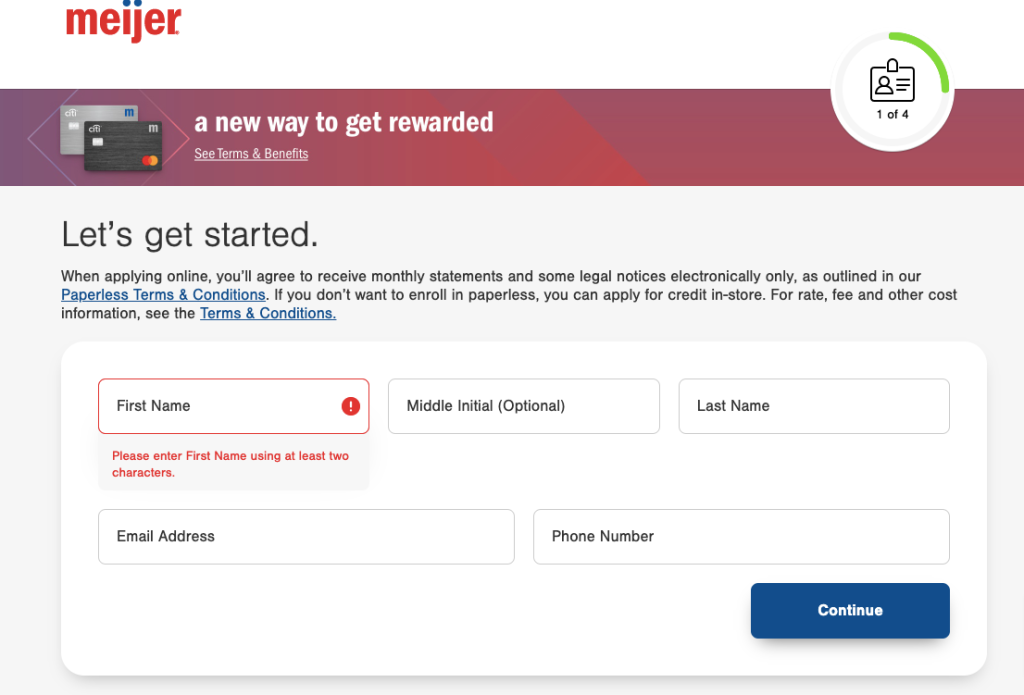The image size is (1024, 695).
Task: Click See Terms & Benefits
Action: point(250,153)
